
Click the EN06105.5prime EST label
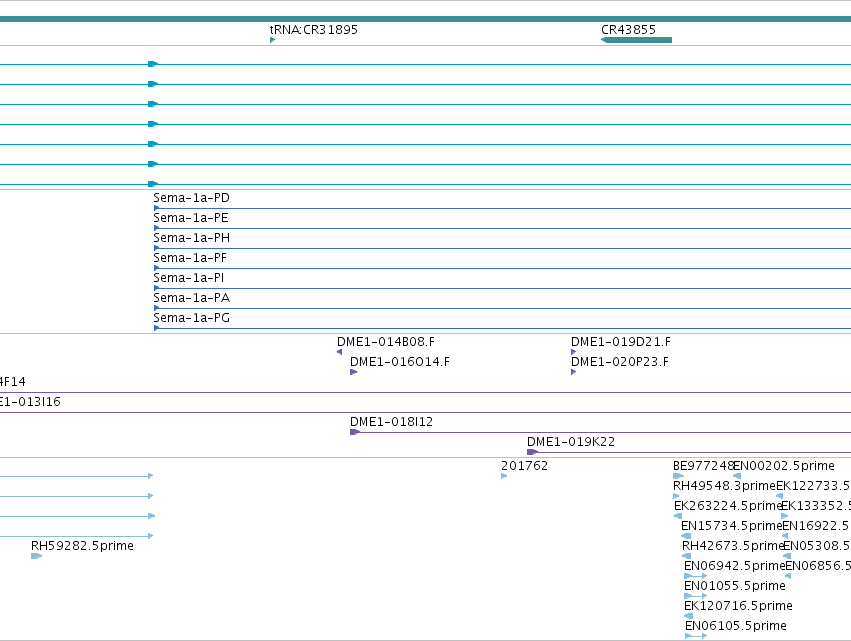pos(736,626)
